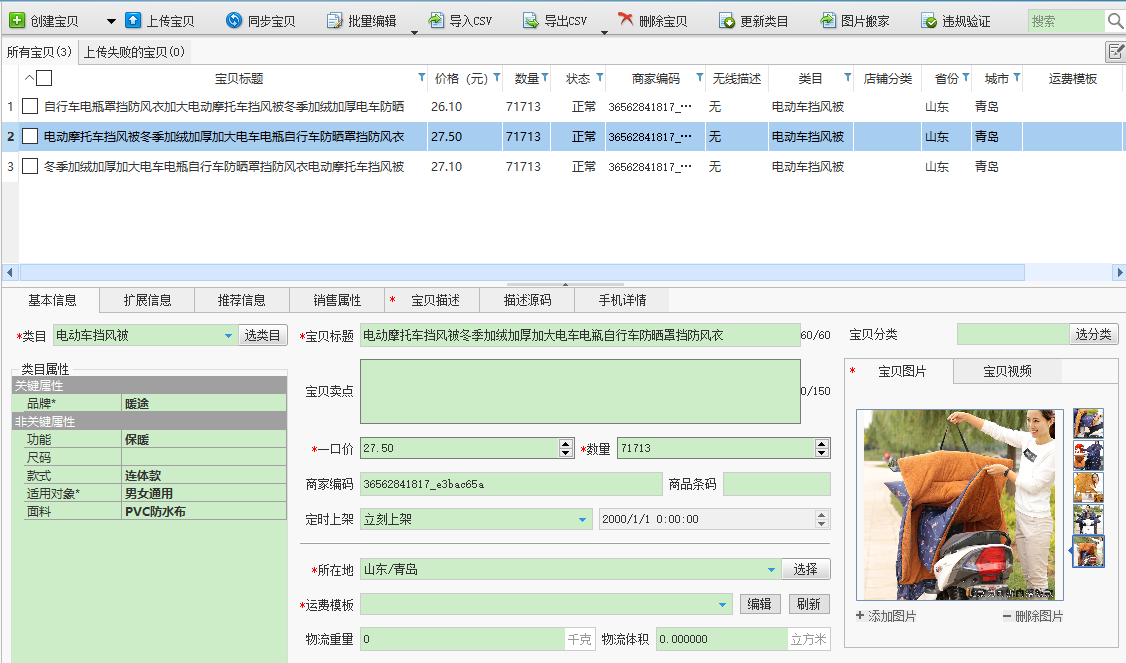Screen dimensions: 1126x663
Task: Run 违规验证 violation check
Action: [929, 21]
